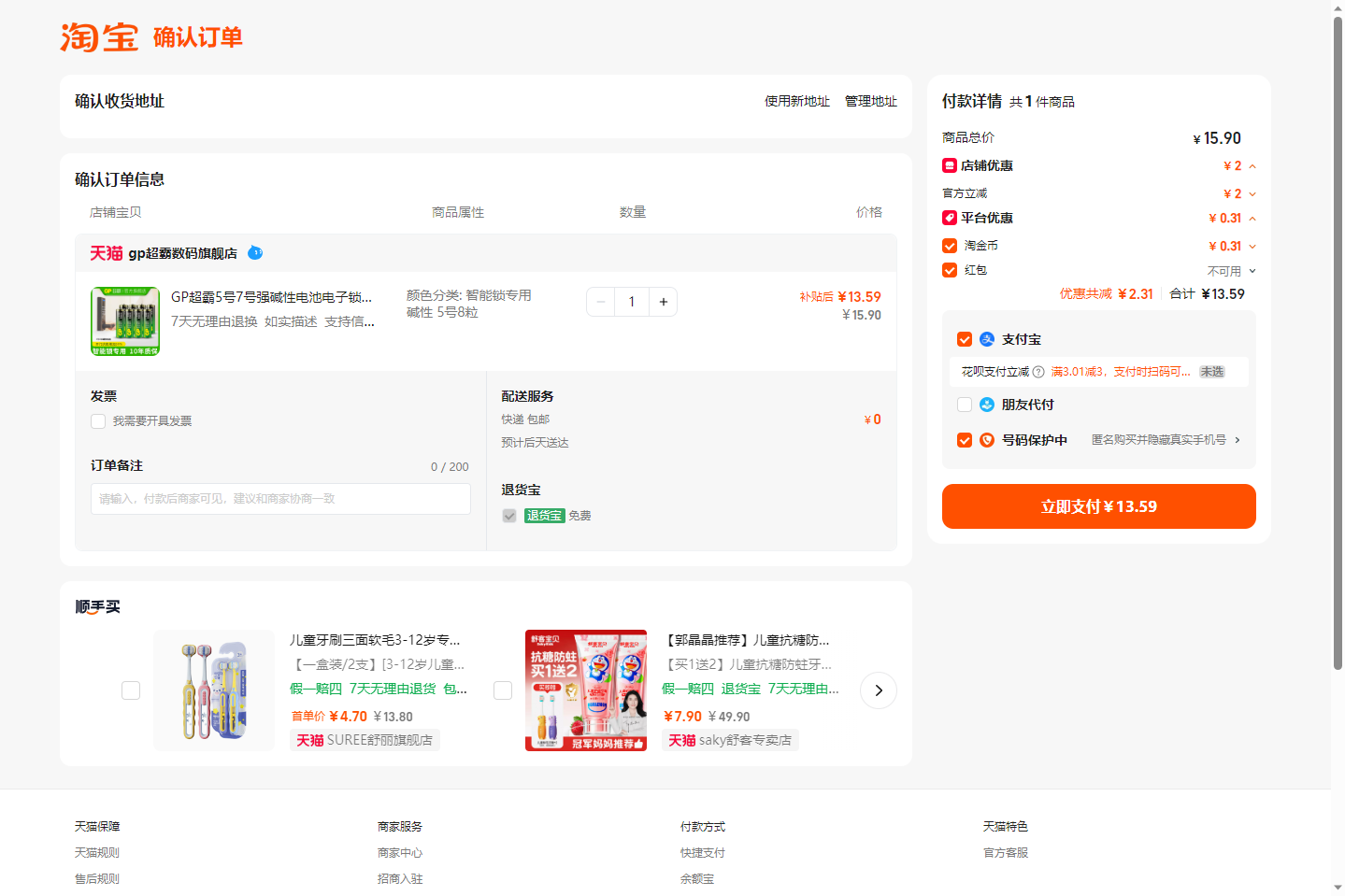Image resolution: width=1345 pixels, height=896 pixels.
Task: Click the GP battery product thumbnail
Action: coord(125,321)
